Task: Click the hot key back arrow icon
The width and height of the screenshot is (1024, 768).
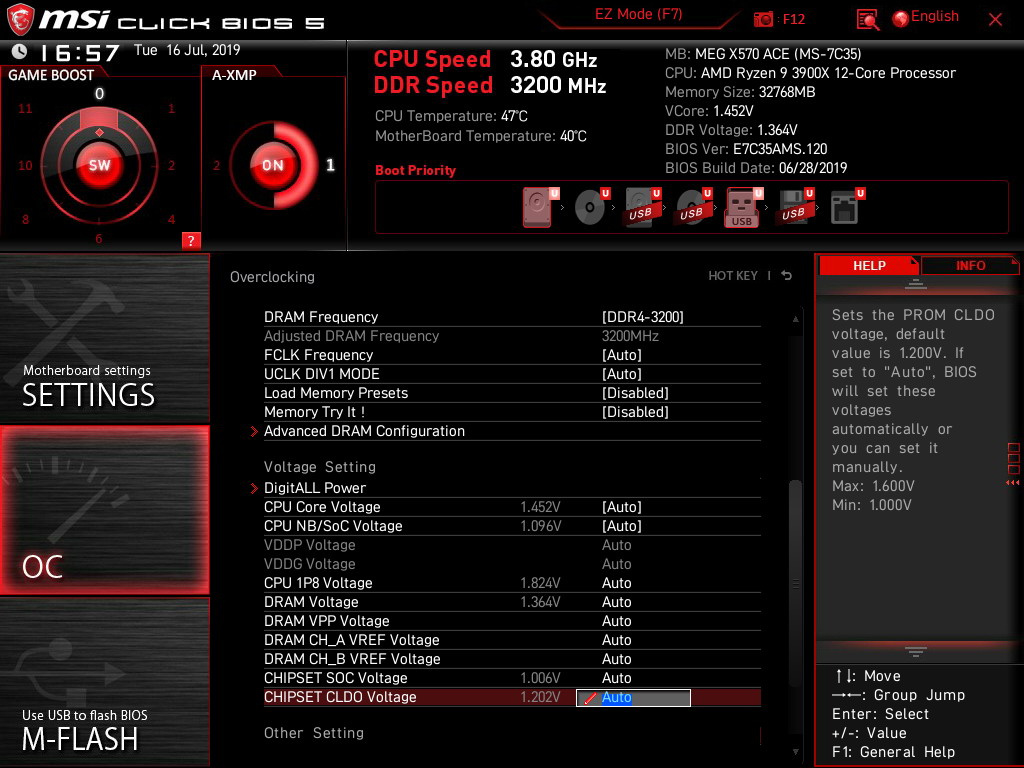Action: click(x=787, y=276)
